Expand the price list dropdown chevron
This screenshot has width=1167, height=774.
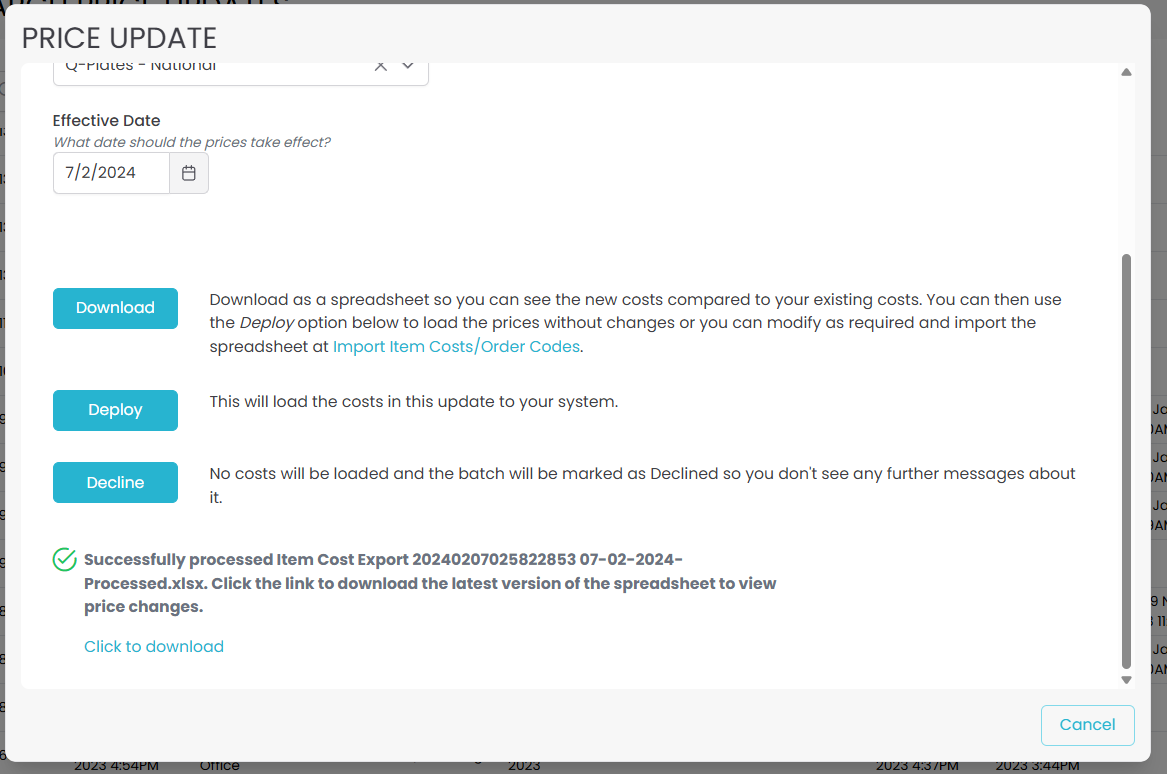[408, 66]
